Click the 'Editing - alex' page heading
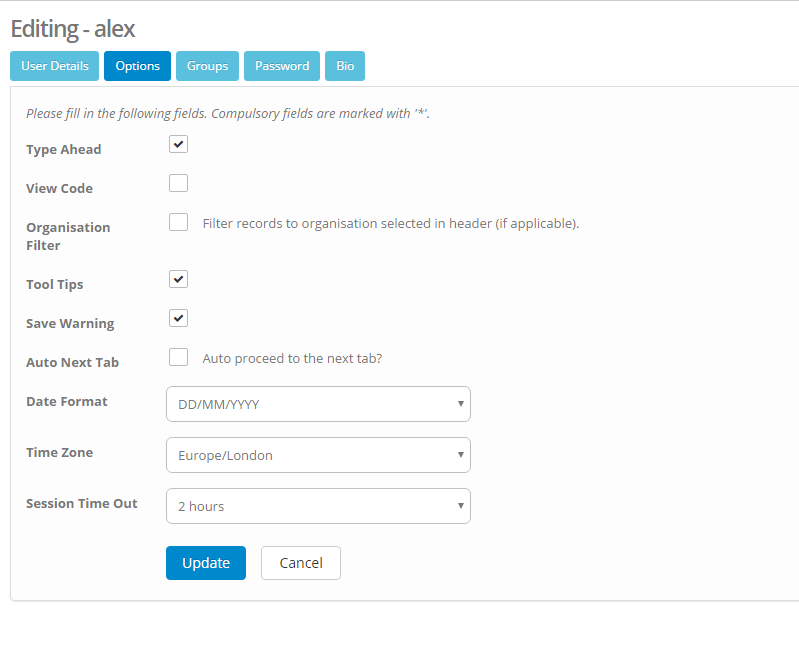 click(x=73, y=28)
